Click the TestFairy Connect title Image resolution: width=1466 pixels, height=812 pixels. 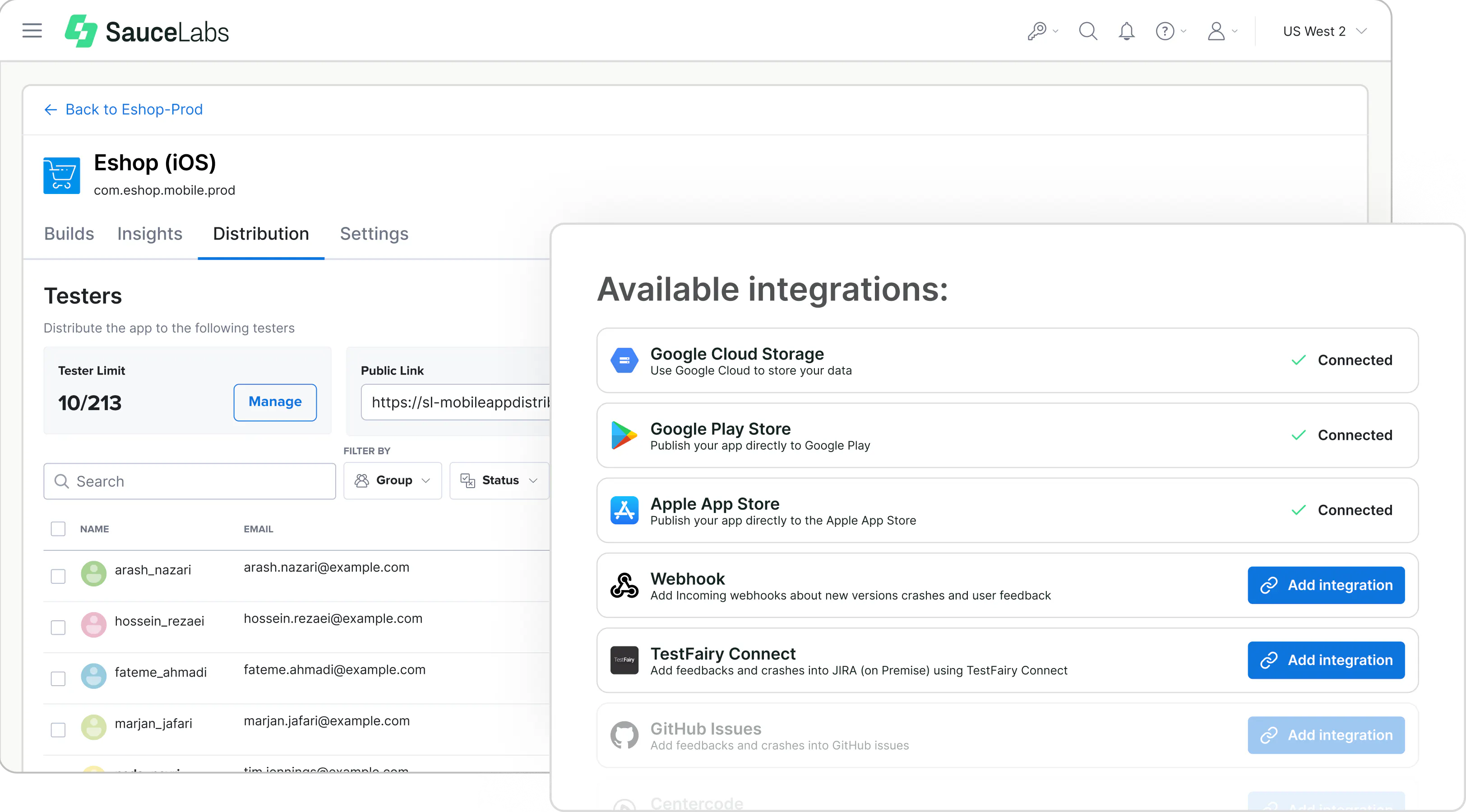click(723, 654)
